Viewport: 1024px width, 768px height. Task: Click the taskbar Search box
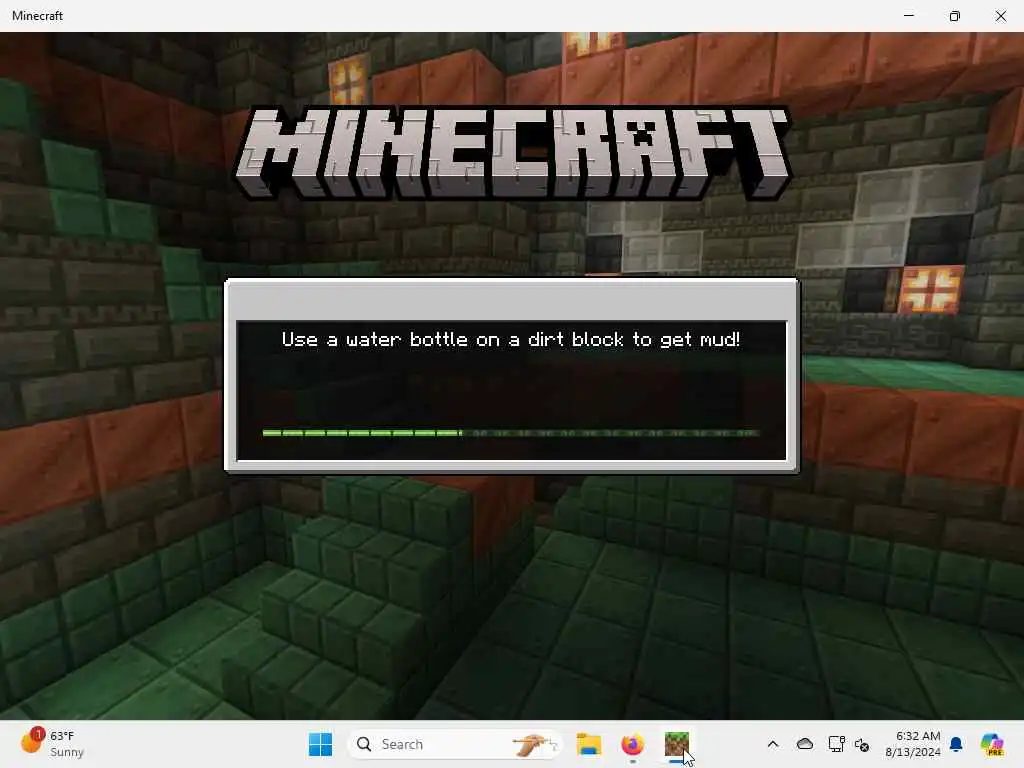tap(455, 744)
